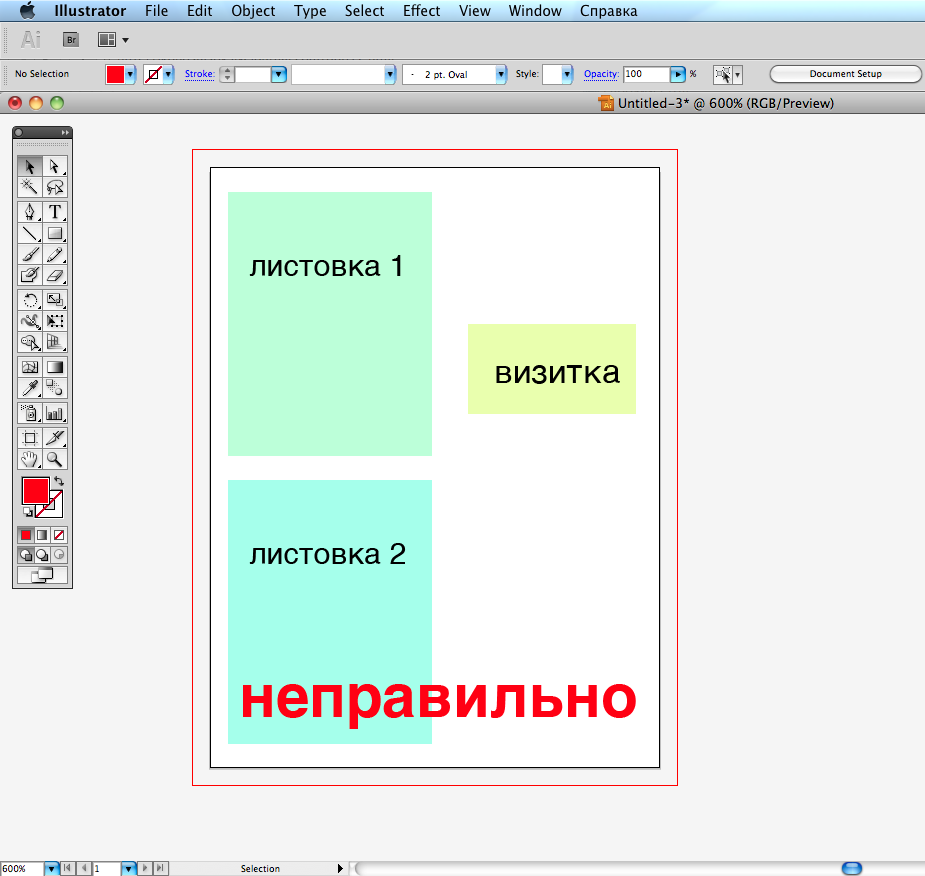
Task: Open Adobe Bridge via the Br icon
Action: tap(71, 40)
